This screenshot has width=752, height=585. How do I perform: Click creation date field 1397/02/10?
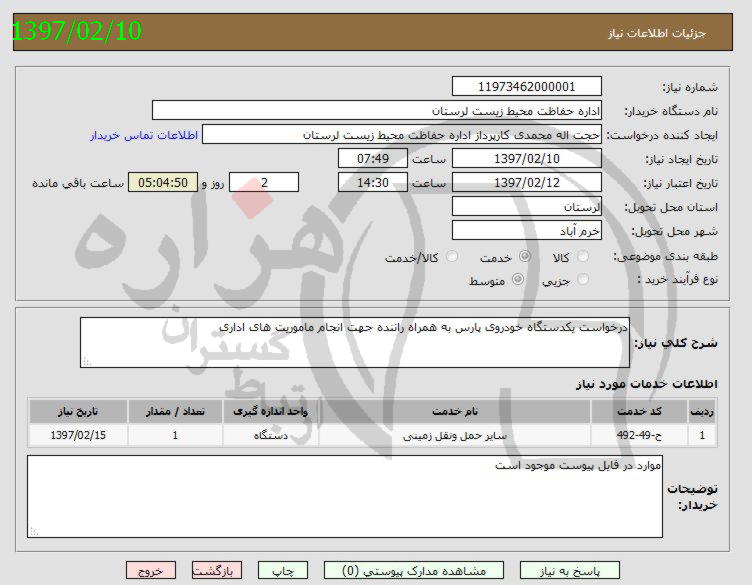(x=527, y=158)
